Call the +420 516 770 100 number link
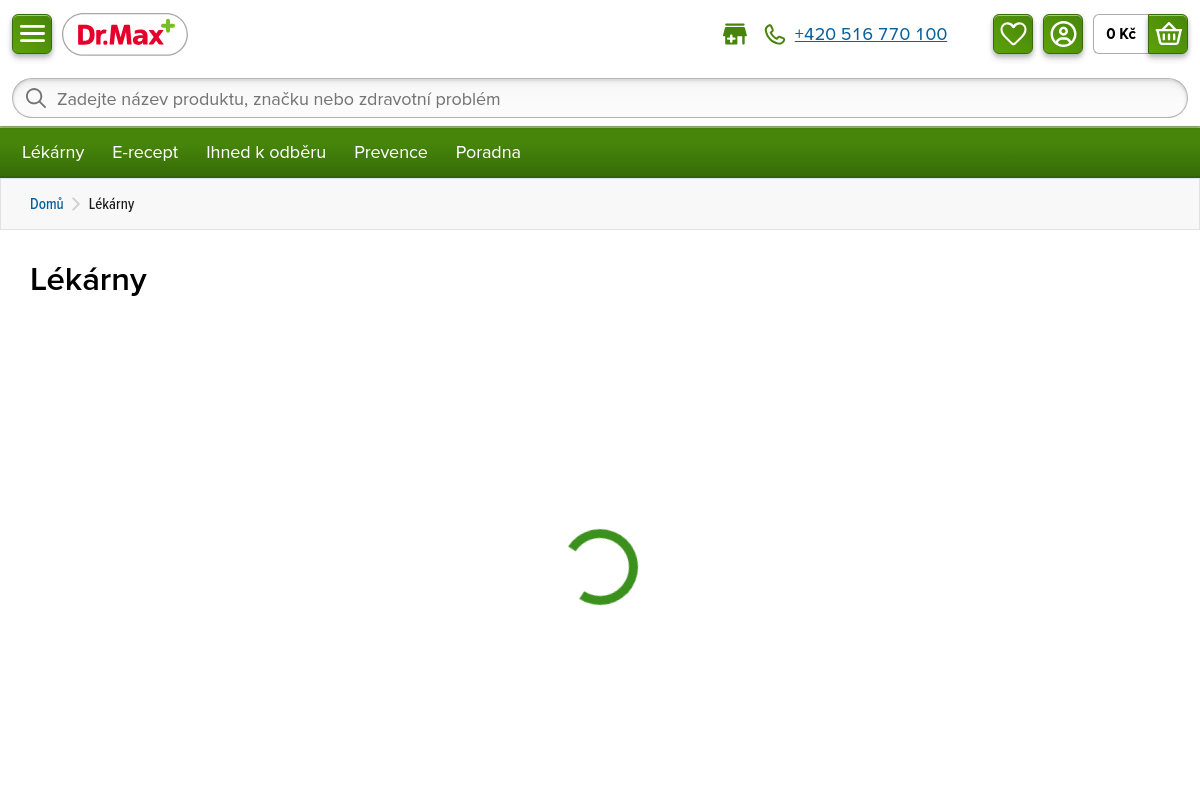 [x=870, y=34]
